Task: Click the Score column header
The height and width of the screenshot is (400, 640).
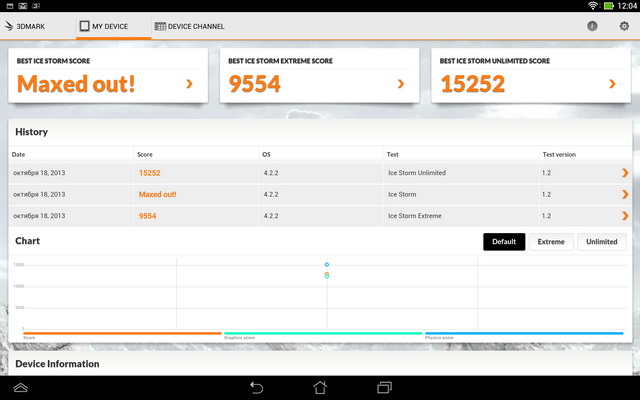Action: pyautogui.click(x=145, y=154)
